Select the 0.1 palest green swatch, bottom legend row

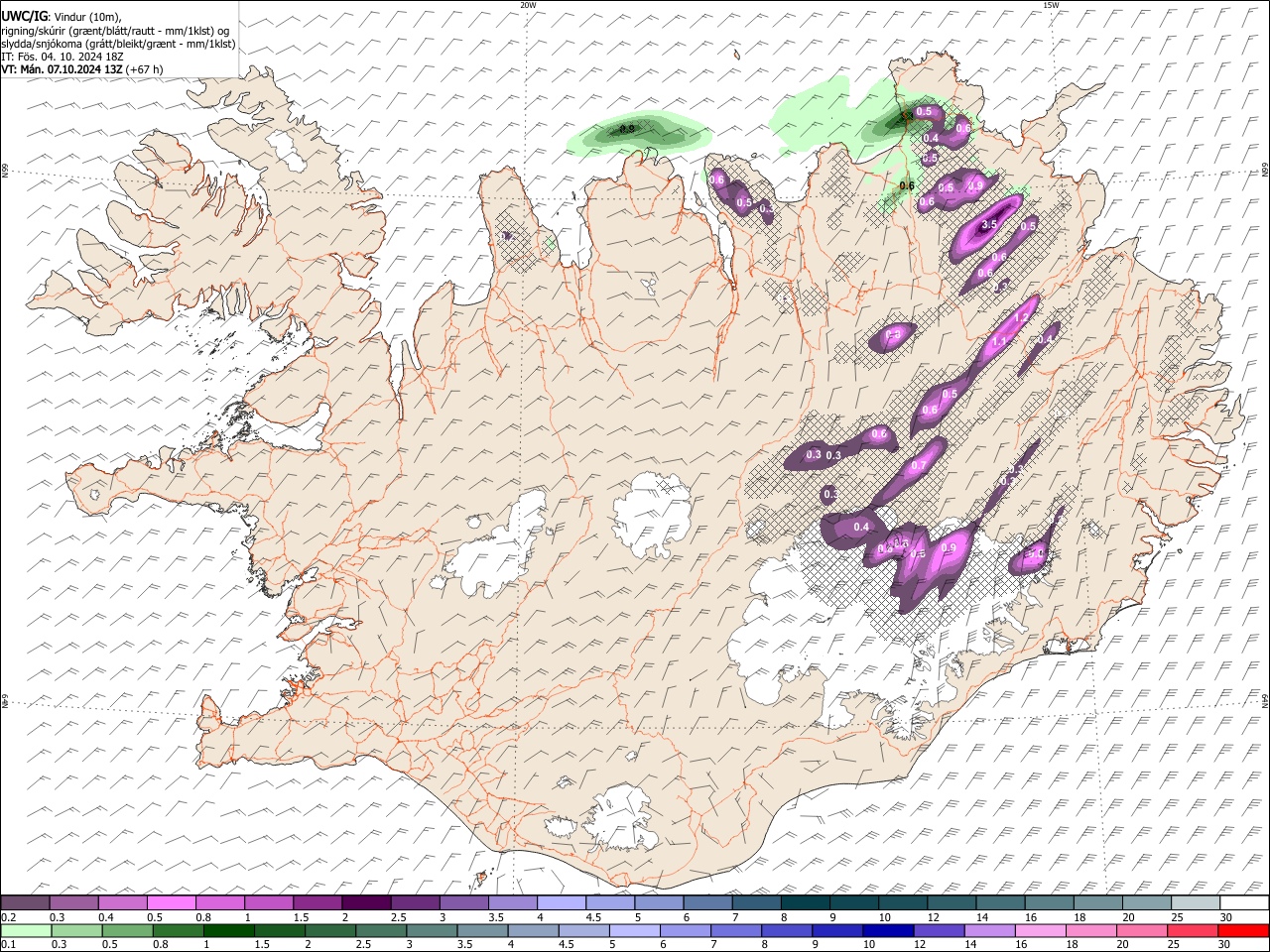(25, 930)
